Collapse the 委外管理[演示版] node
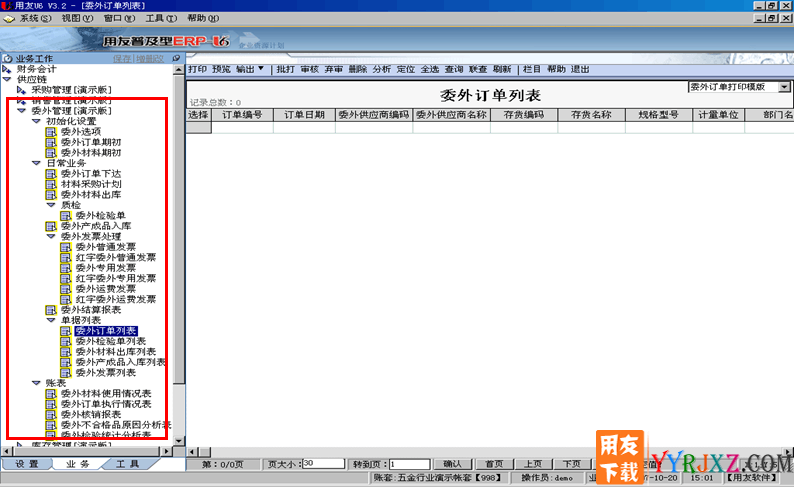Viewport: 794px width, 487px height. pos(21,110)
